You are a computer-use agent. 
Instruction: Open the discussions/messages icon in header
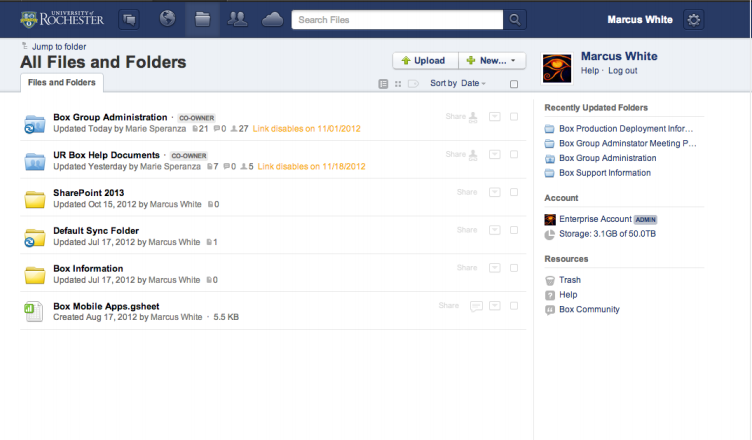coord(129,20)
